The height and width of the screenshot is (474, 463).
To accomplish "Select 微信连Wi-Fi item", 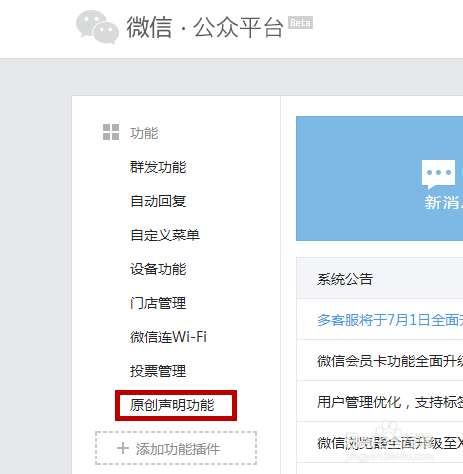I will pyautogui.click(x=168, y=337).
